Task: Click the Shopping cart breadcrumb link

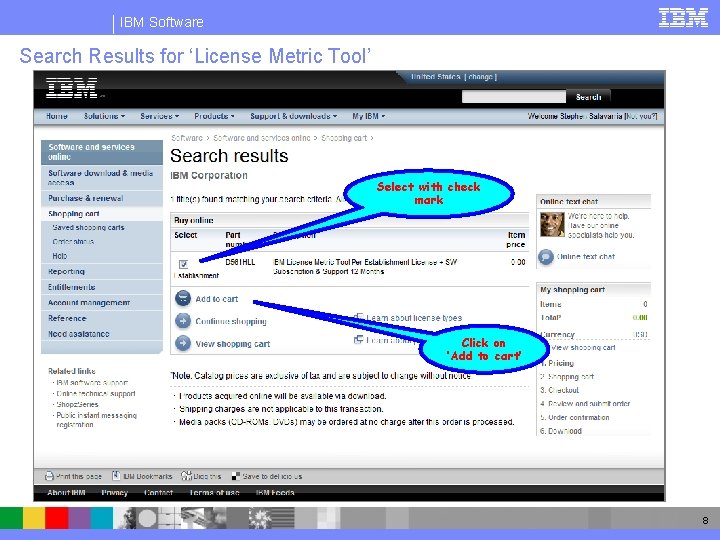Action: (344, 138)
